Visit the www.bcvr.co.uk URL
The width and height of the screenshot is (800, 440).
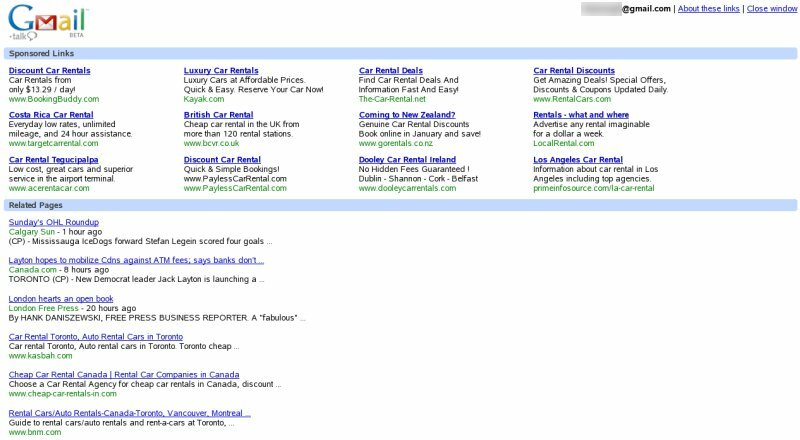pyautogui.click(x=211, y=143)
